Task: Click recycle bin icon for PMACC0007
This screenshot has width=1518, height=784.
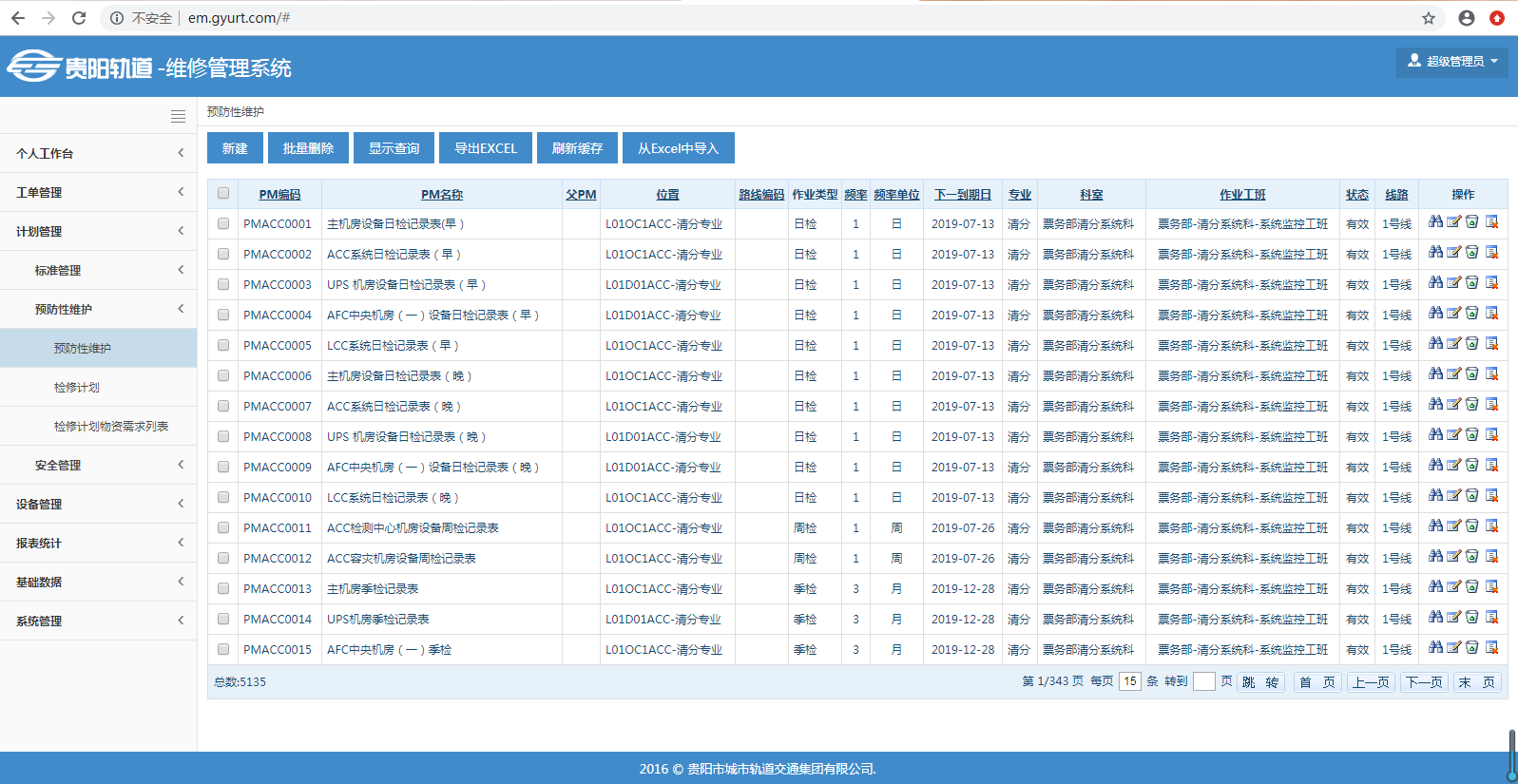Action: [1471, 405]
